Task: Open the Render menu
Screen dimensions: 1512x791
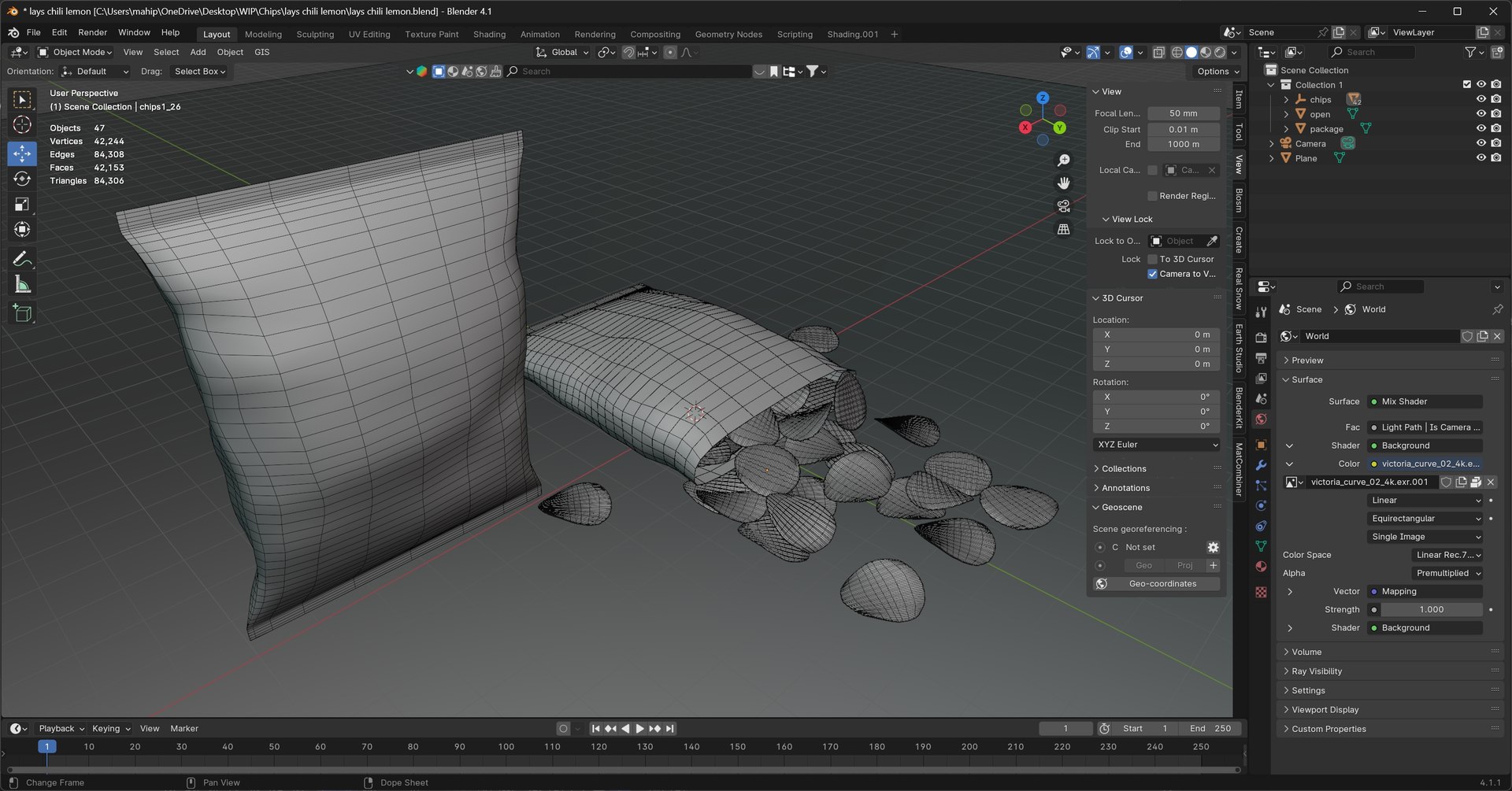Action: (x=92, y=32)
